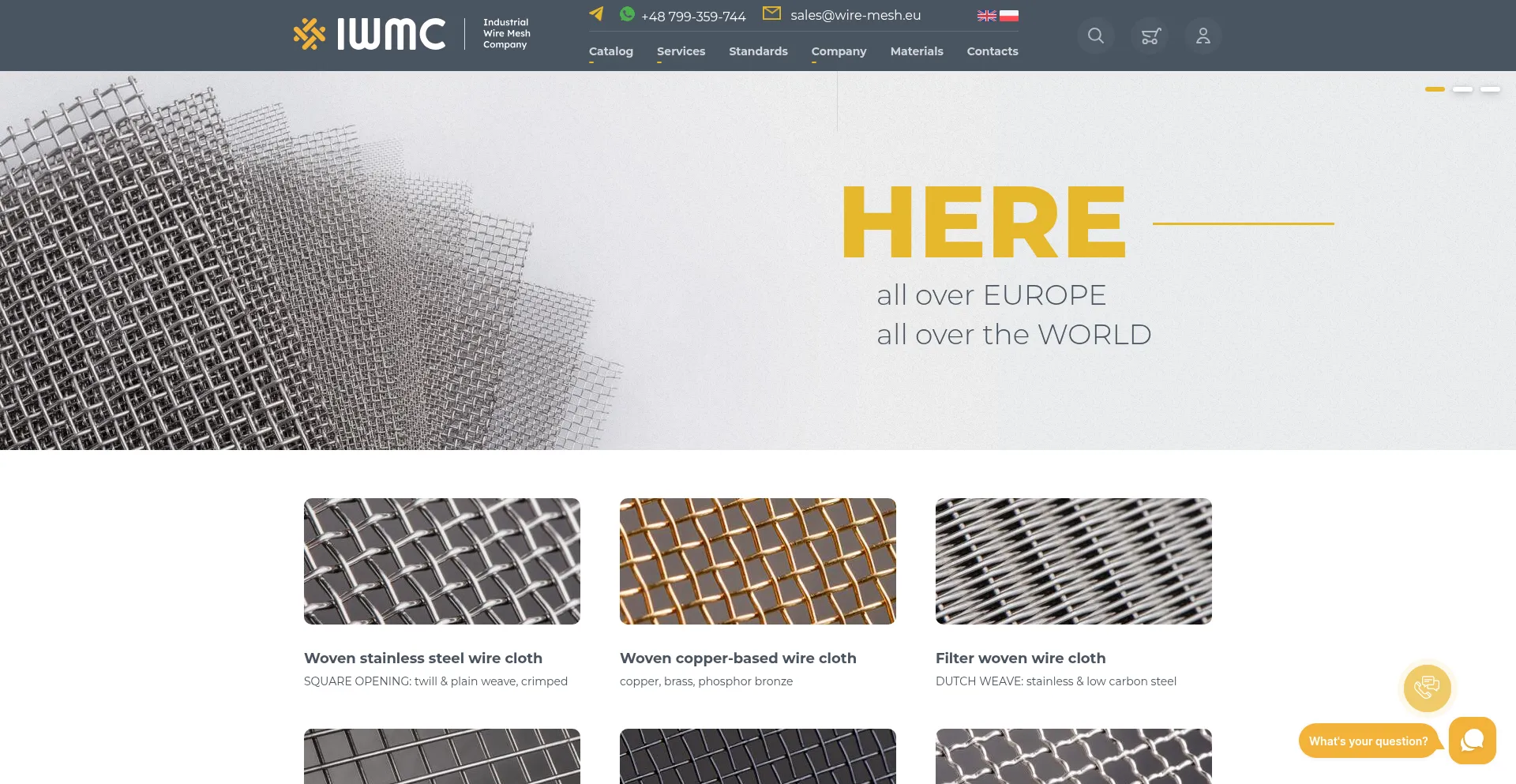Image resolution: width=1516 pixels, height=784 pixels.
Task: Open Woven stainless steel wire cloth link
Action: coord(423,658)
